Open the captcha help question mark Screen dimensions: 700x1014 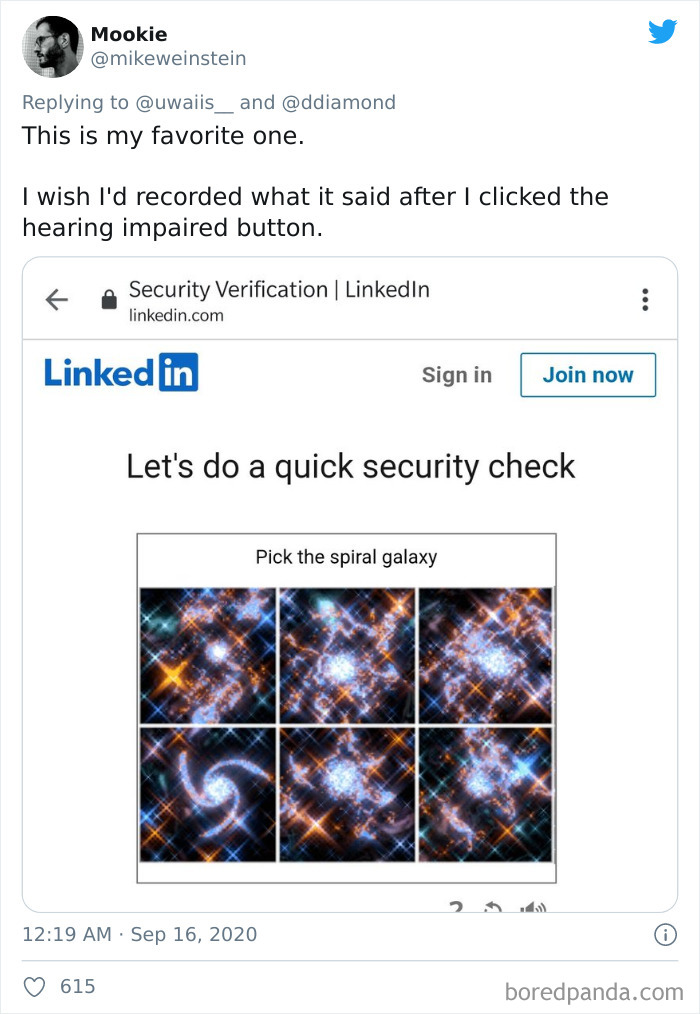click(457, 905)
